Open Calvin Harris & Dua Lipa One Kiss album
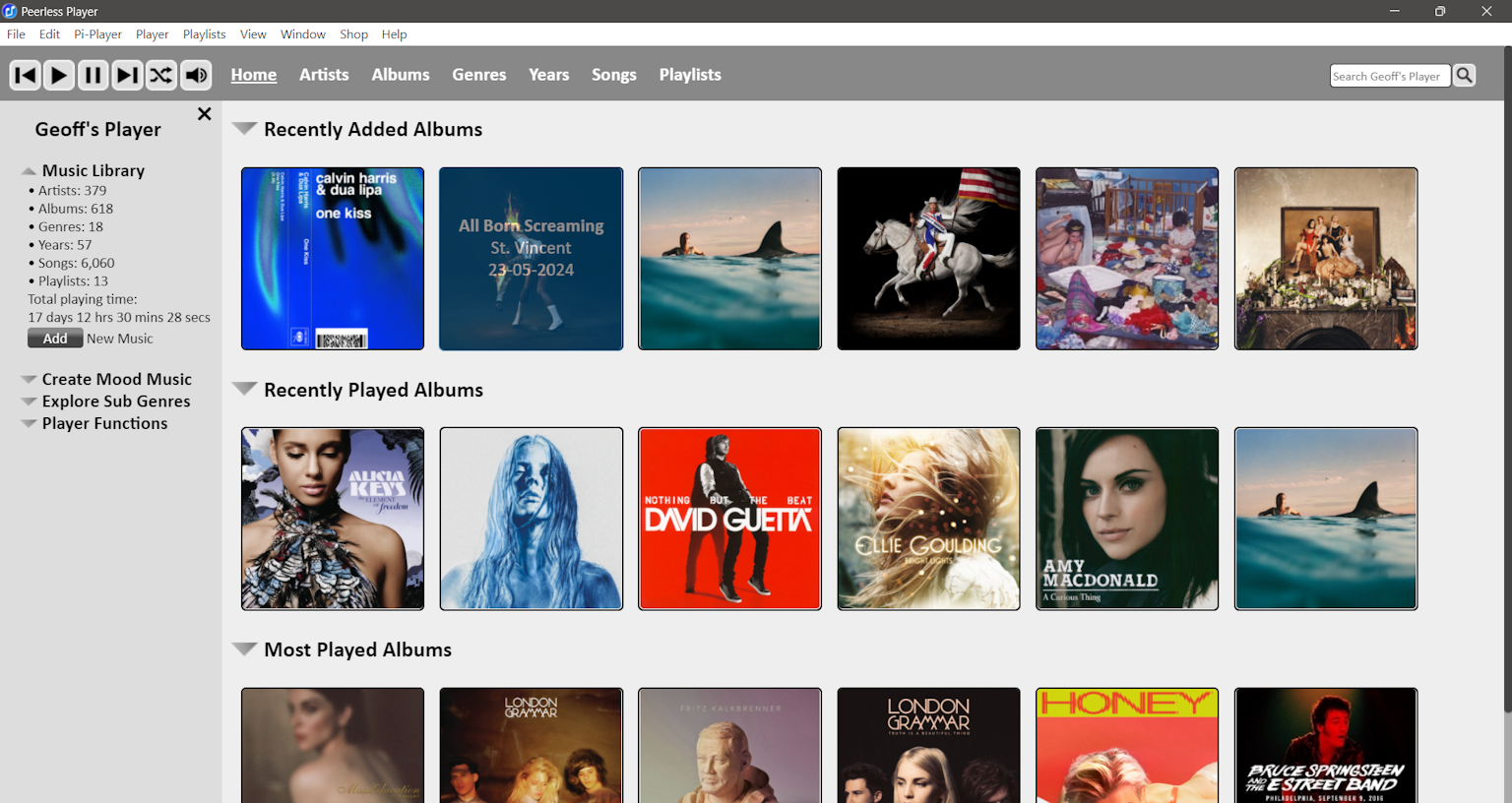1512x803 pixels. click(x=333, y=259)
